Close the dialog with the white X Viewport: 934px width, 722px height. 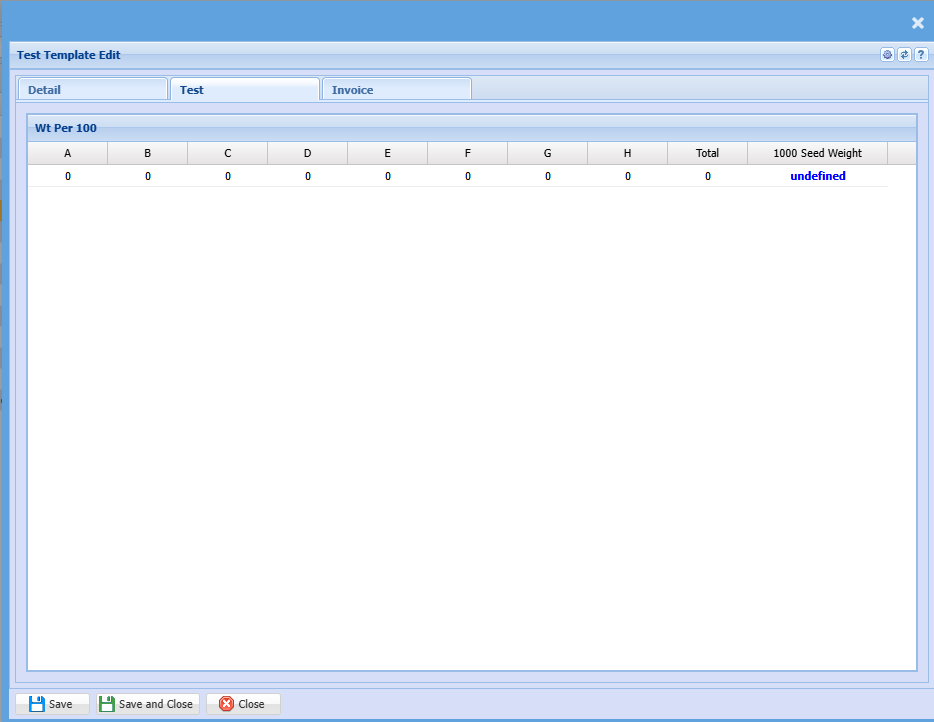click(x=917, y=23)
